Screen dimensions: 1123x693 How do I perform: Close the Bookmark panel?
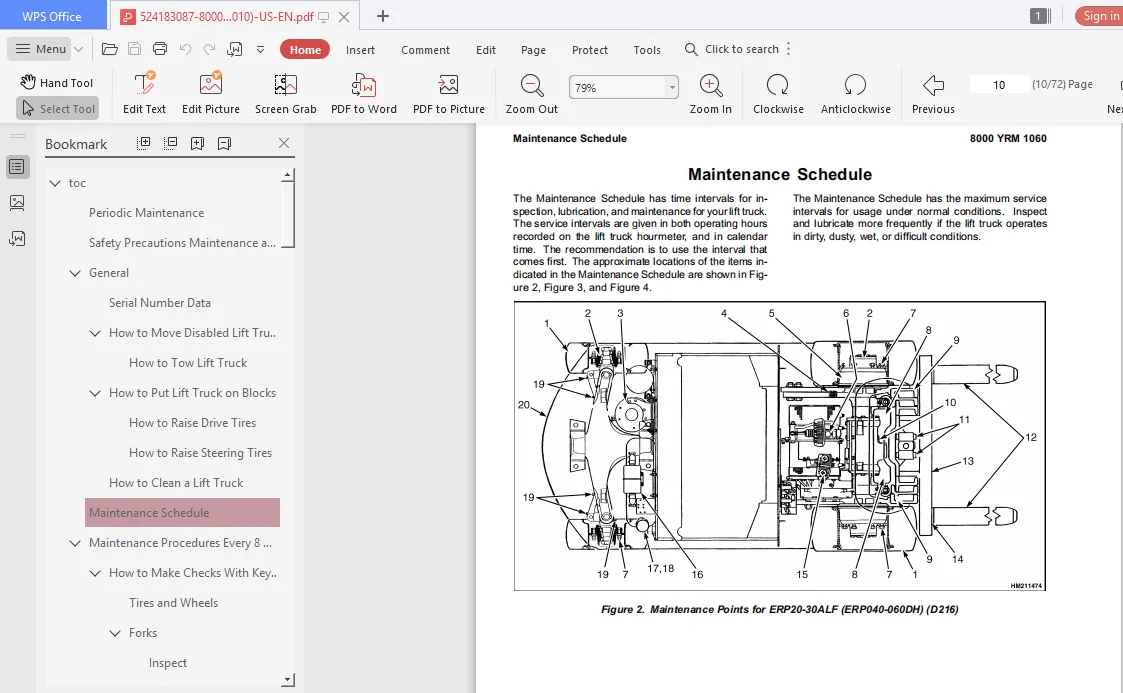coord(284,143)
